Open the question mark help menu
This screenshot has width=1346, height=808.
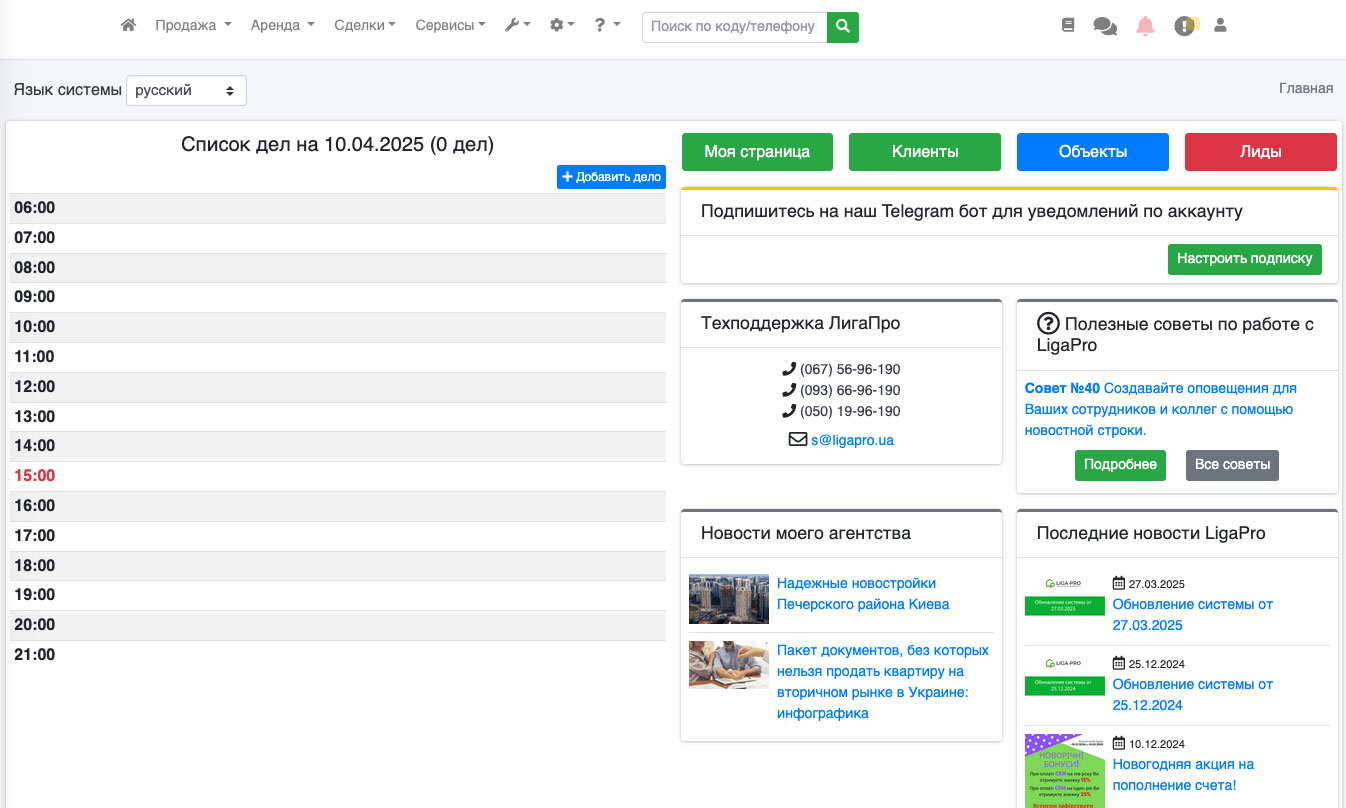[x=606, y=26]
